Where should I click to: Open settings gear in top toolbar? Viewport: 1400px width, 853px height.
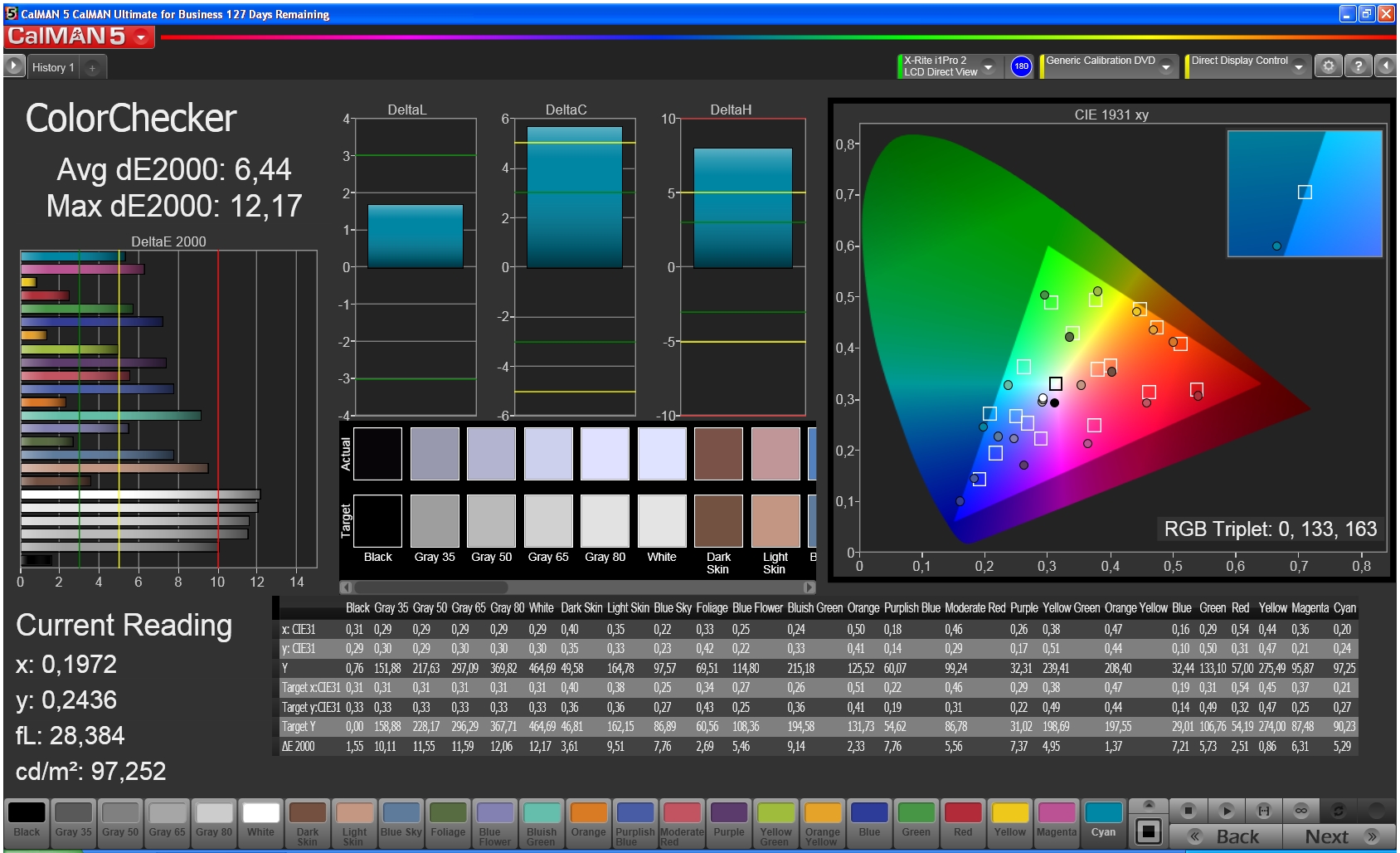[x=1328, y=66]
